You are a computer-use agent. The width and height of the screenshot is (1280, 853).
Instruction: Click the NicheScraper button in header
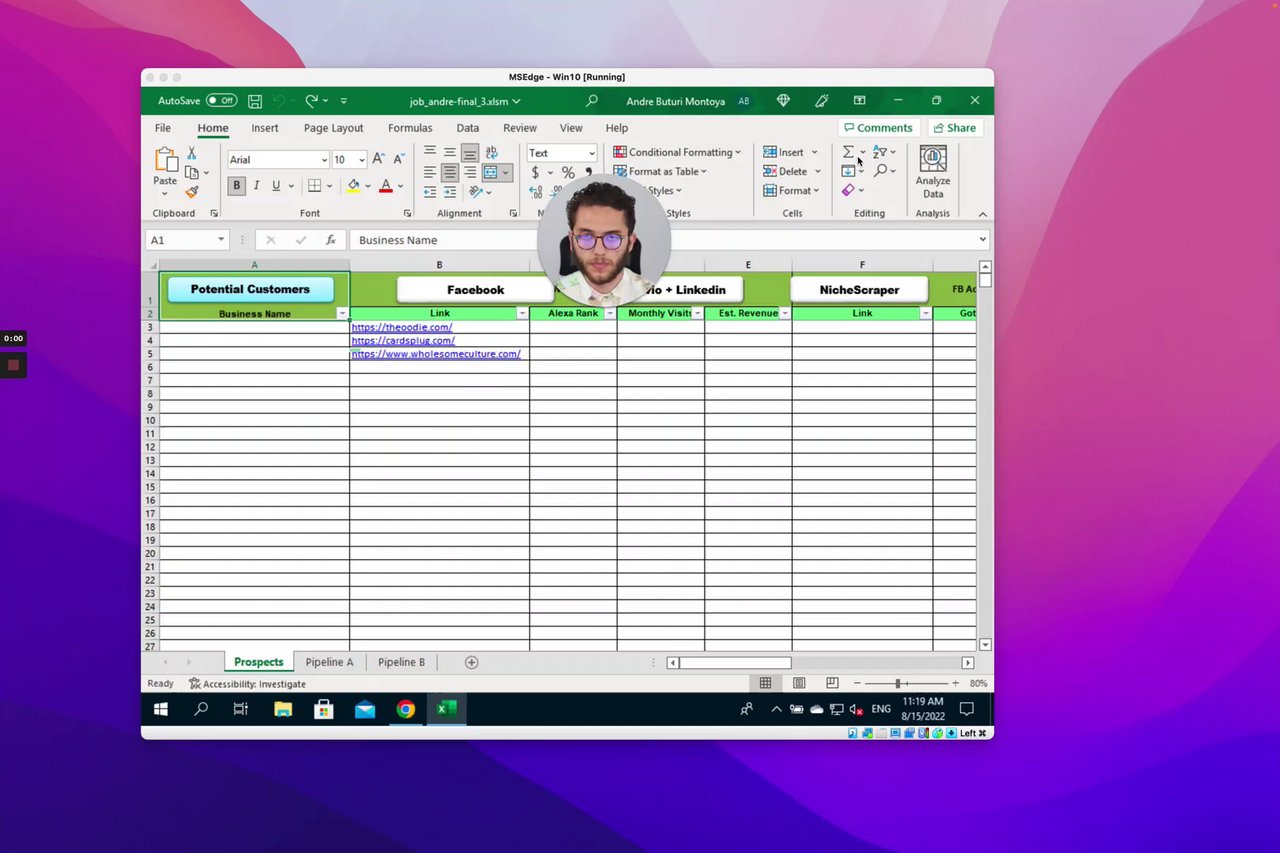pyautogui.click(x=859, y=290)
